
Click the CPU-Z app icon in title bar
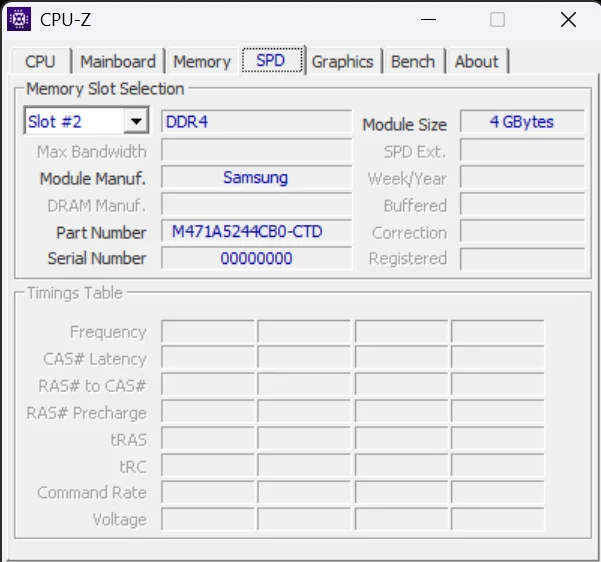tap(19, 19)
